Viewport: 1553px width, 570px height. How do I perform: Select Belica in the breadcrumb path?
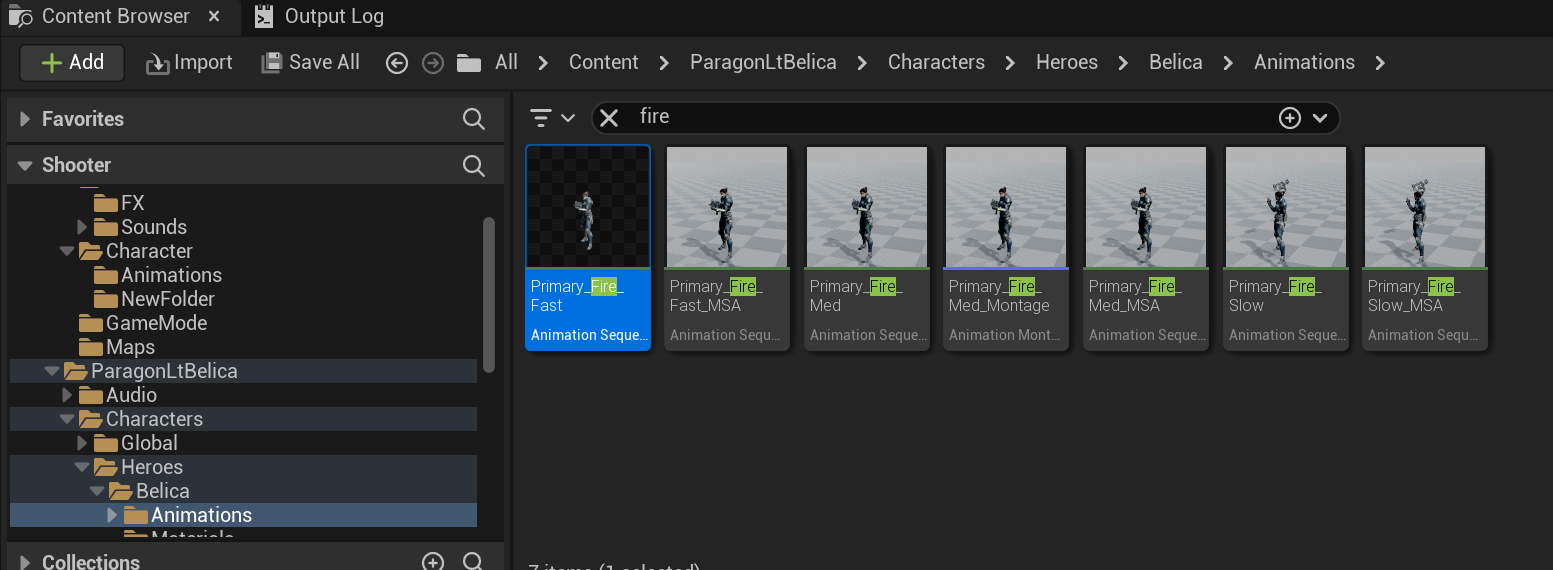click(1176, 62)
